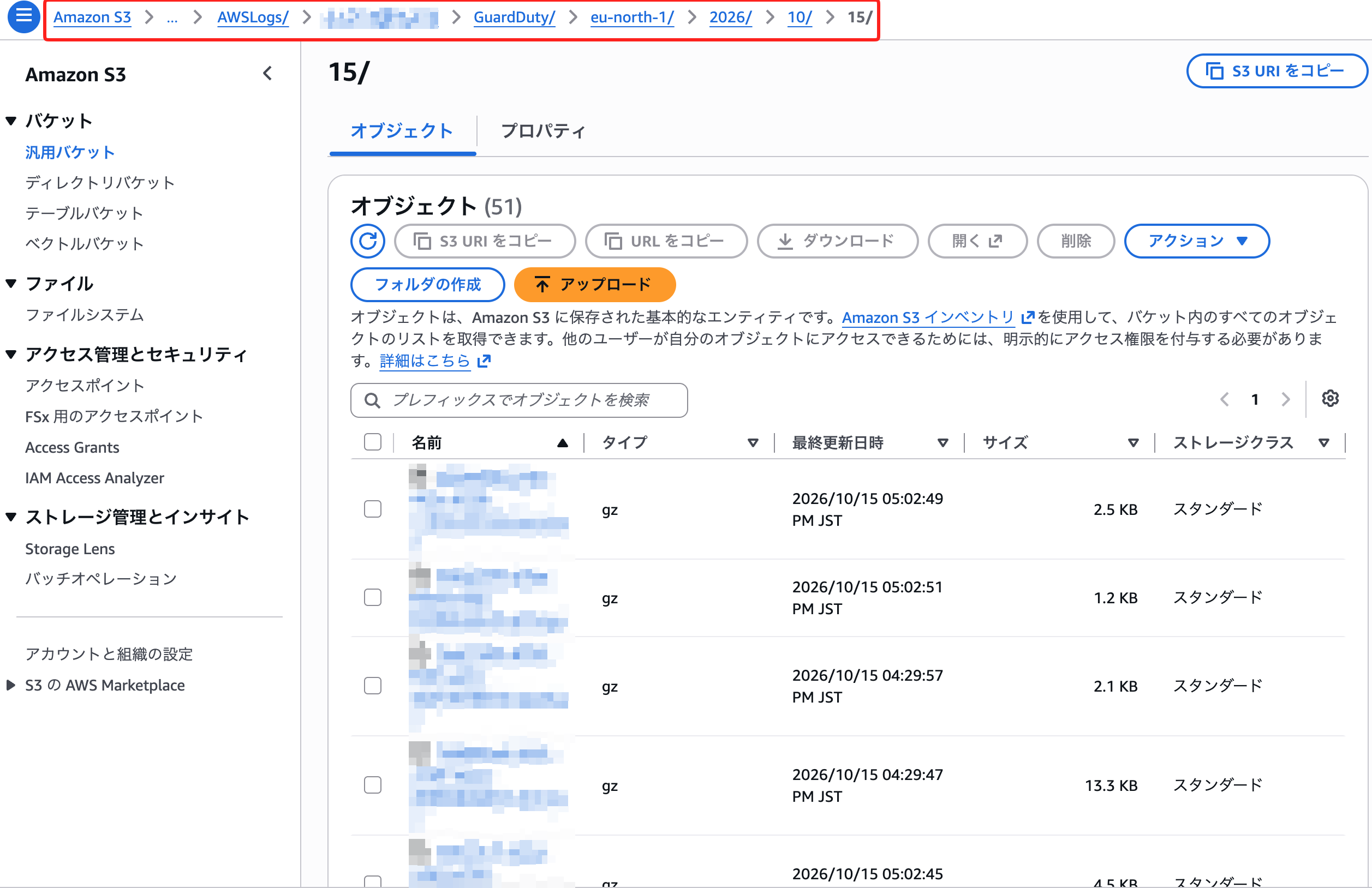This screenshot has width=1372, height=888.
Task: Navigate to AWSLogs/ breadcrumb
Action: pyautogui.click(x=253, y=17)
